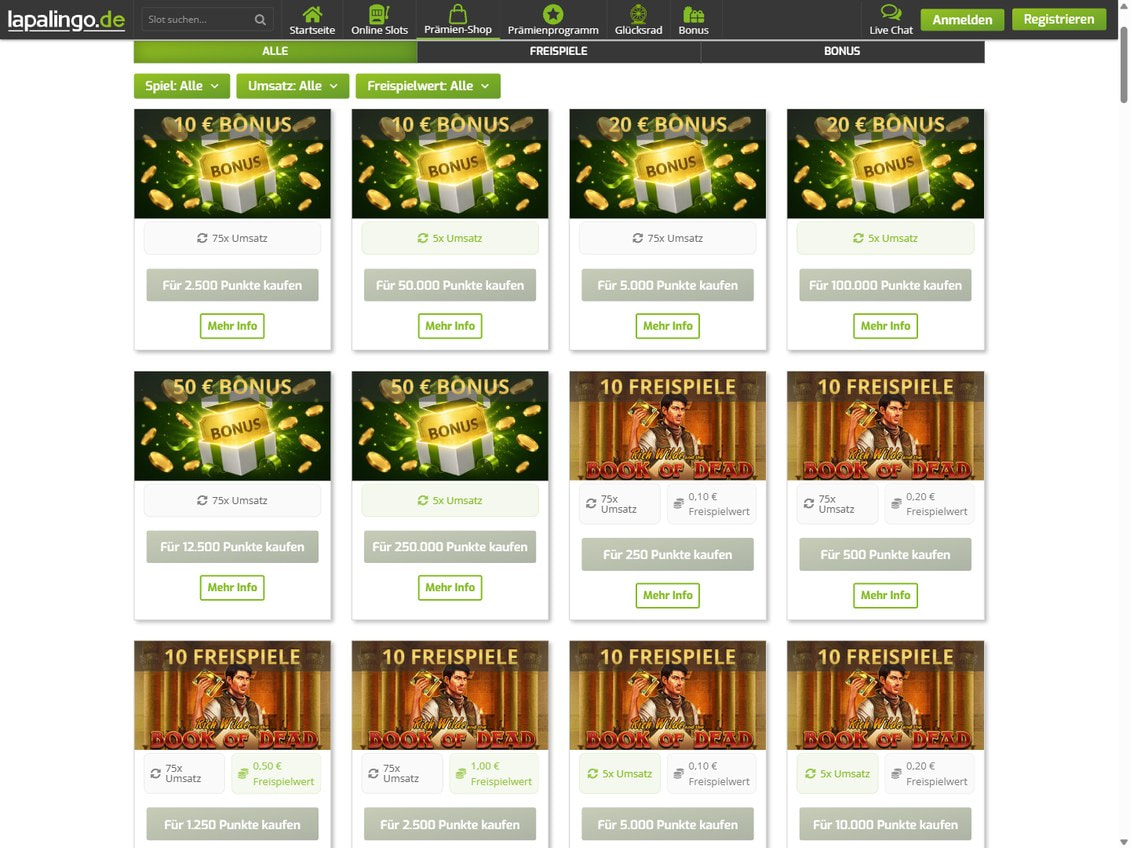The image size is (1130, 848).
Task: Click the lapalingo.de logo
Action: point(66,19)
